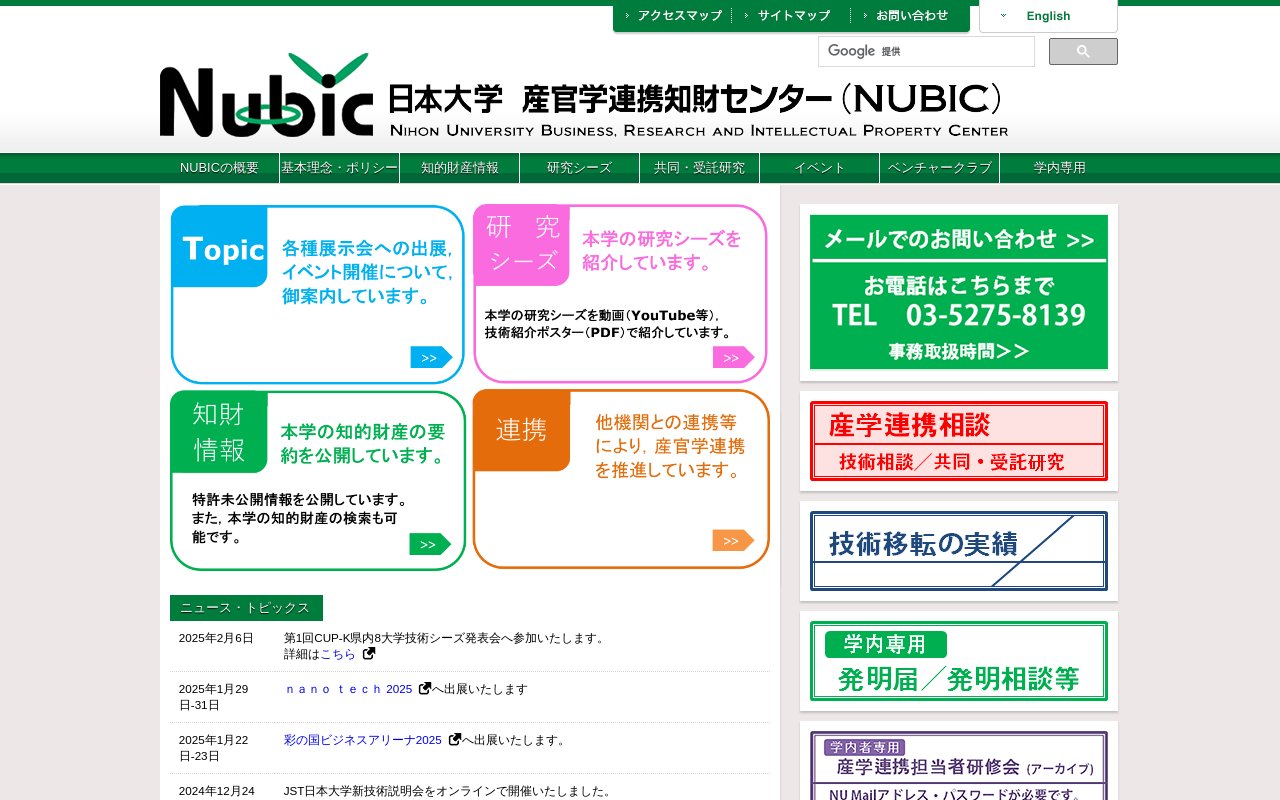This screenshot has width=1280, height=800.
Task: Open the English language dropdown
Action: coord(1048,16)
